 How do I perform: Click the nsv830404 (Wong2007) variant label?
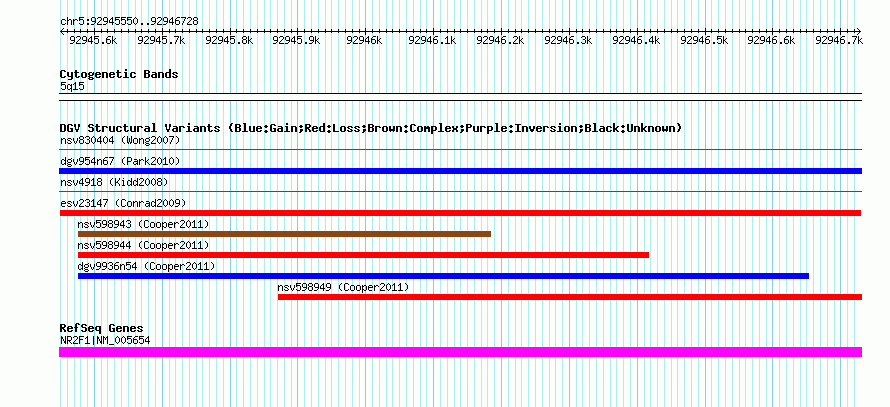click(120, 140)
